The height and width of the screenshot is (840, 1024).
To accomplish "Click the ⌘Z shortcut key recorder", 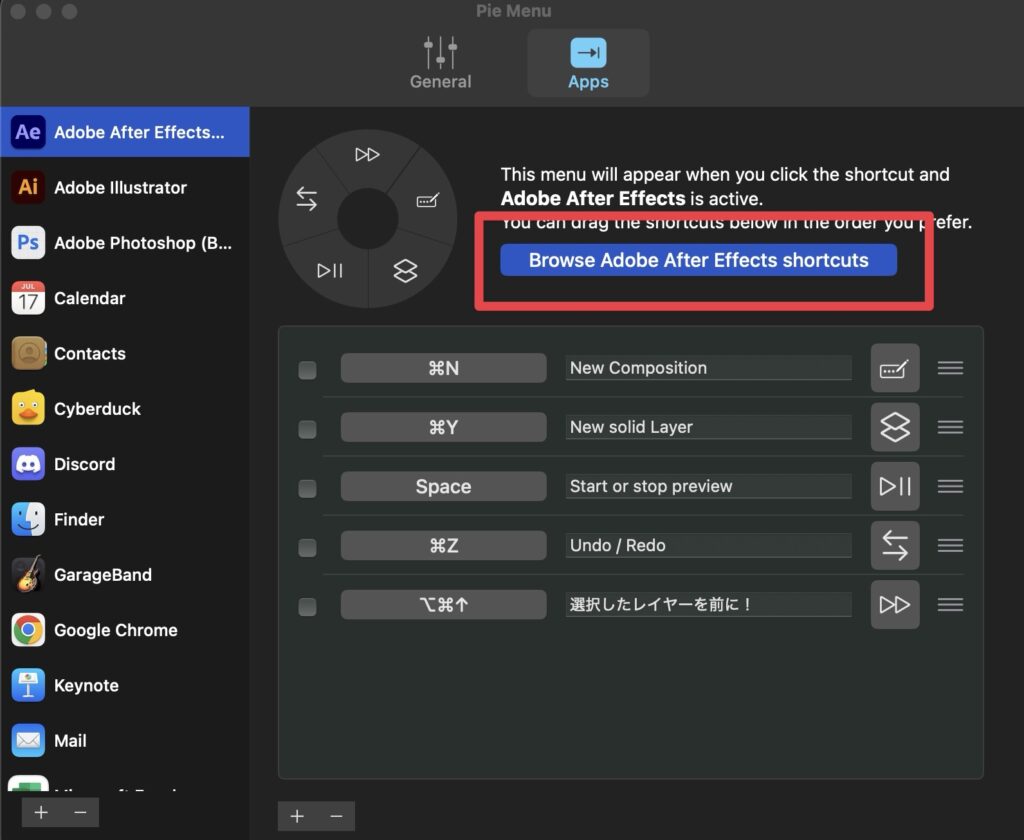I will pyautogui.click(x=443, y=545).
